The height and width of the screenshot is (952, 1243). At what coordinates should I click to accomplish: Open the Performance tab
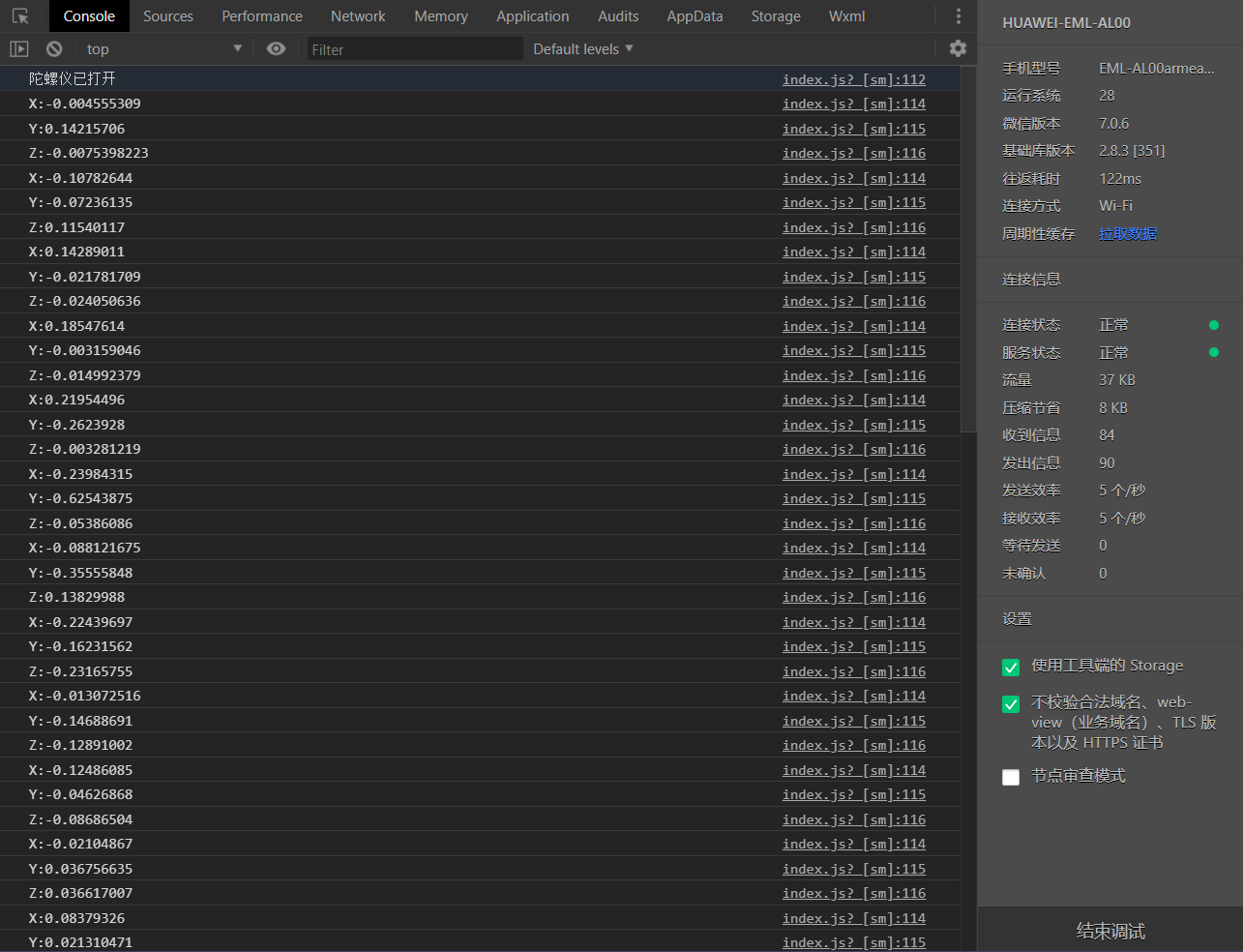click(x=262, y=16)
